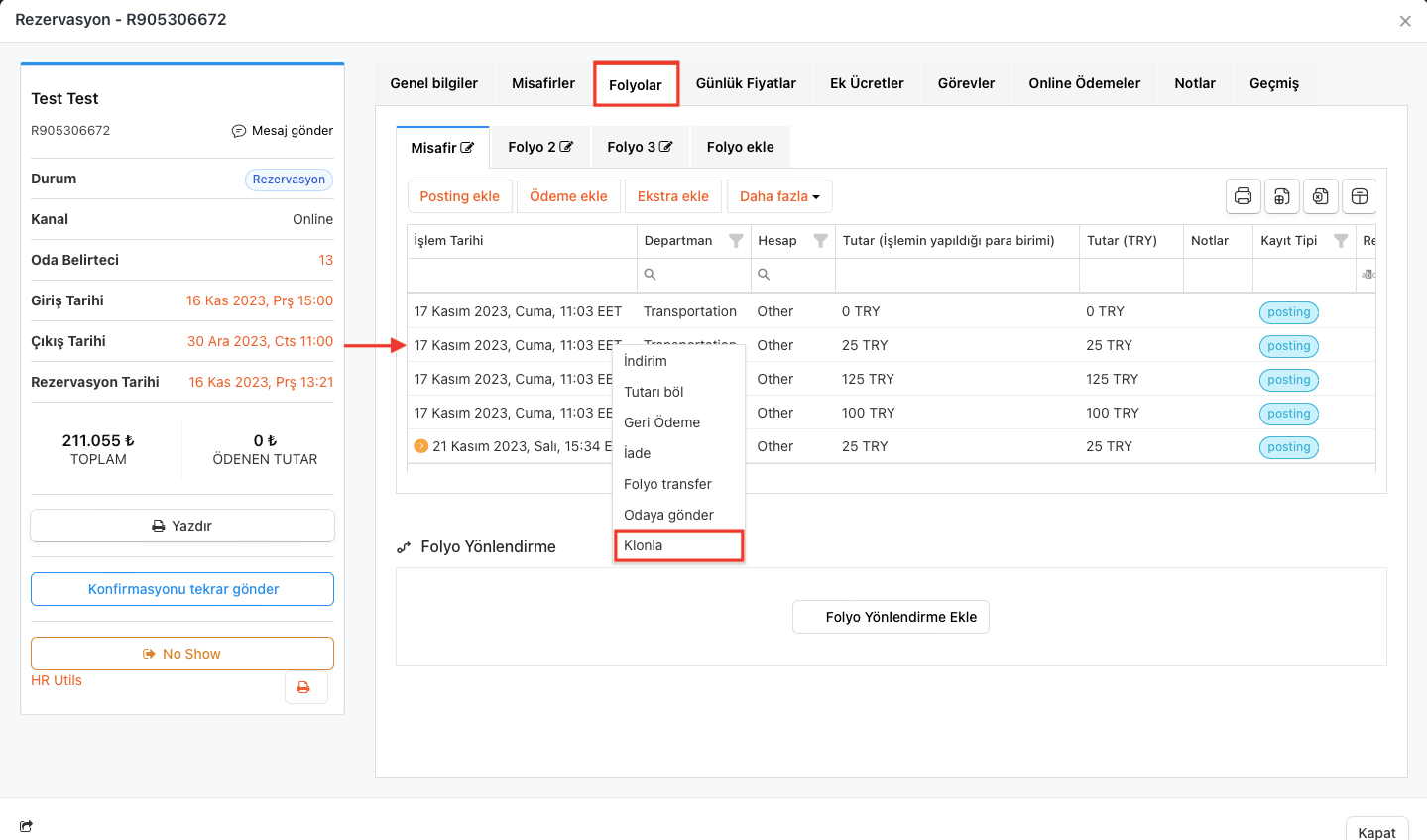Click the edit icon on Folyo 2 tab
This screenshot has height=840, width=1427.
point(566,147)
